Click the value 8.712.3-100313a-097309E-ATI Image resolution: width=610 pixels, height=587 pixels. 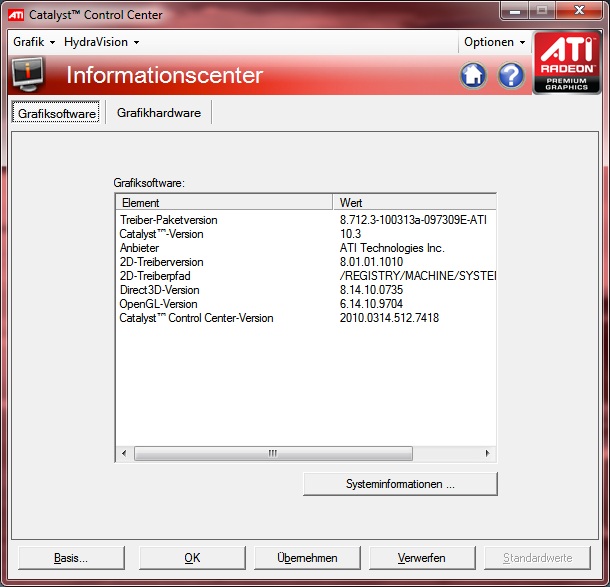[413, 220]
